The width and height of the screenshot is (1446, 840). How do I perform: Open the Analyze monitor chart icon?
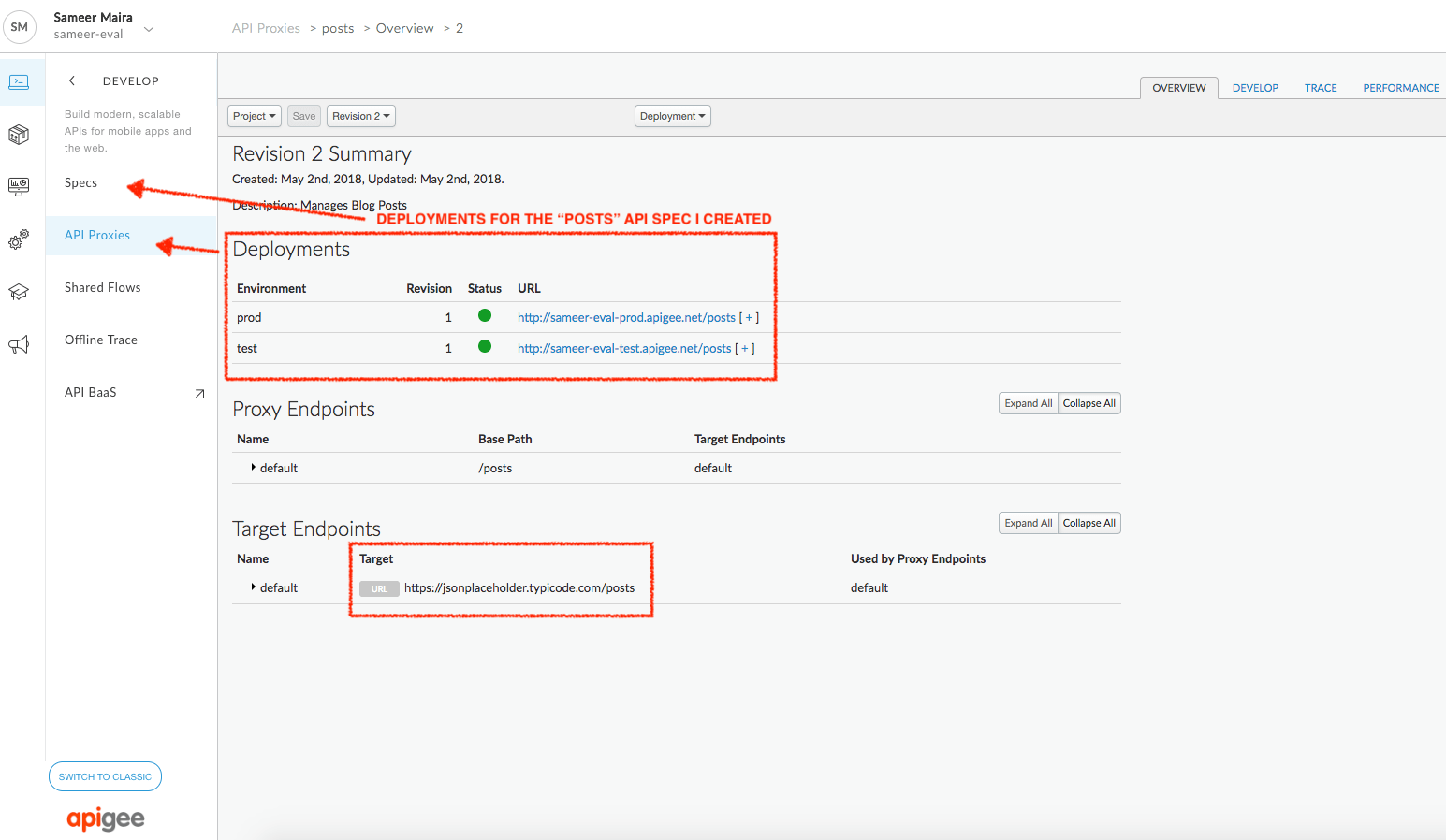click(x=19, y=186)
